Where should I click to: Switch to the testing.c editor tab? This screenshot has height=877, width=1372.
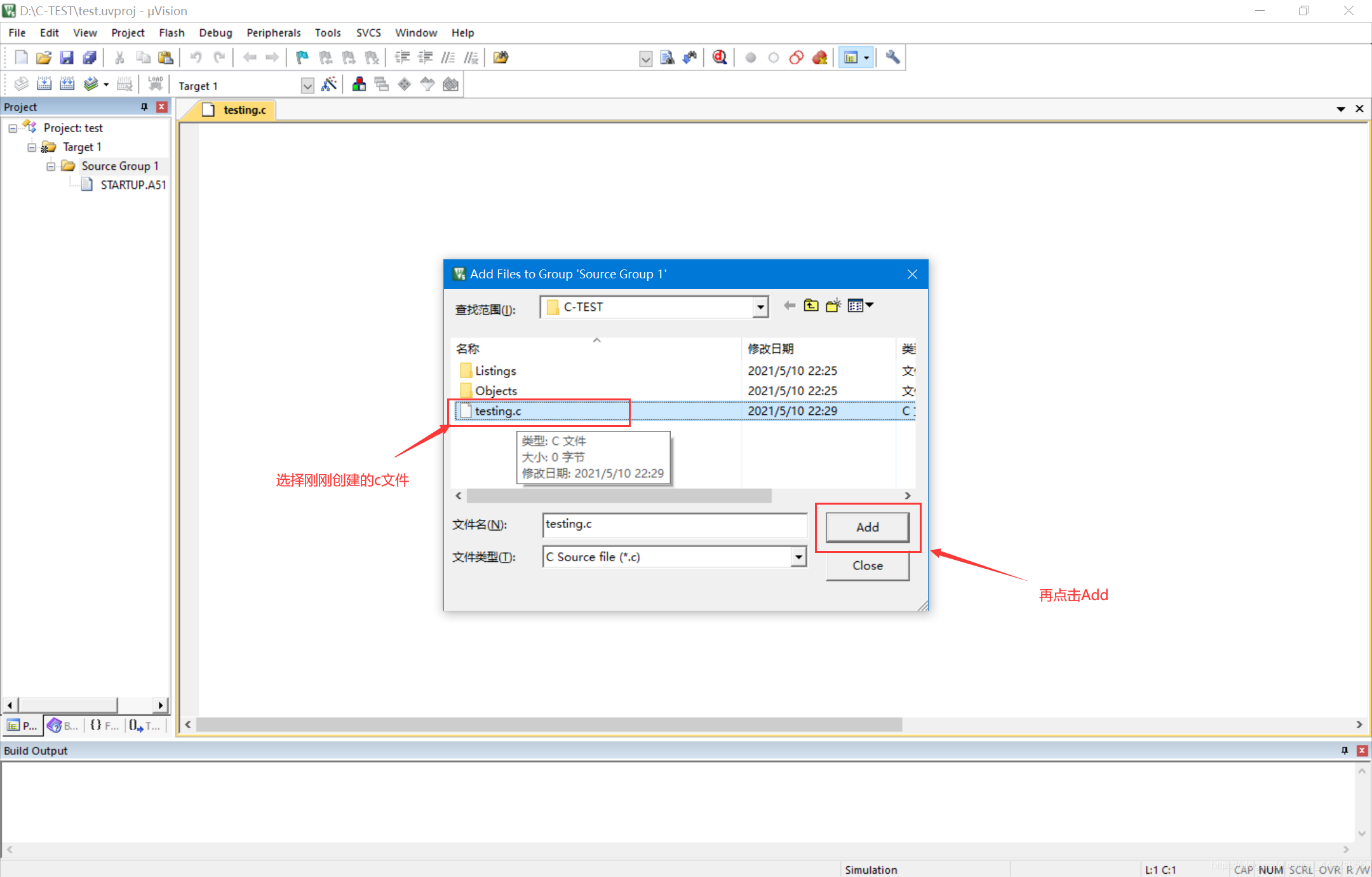click(x=244, y=110)
